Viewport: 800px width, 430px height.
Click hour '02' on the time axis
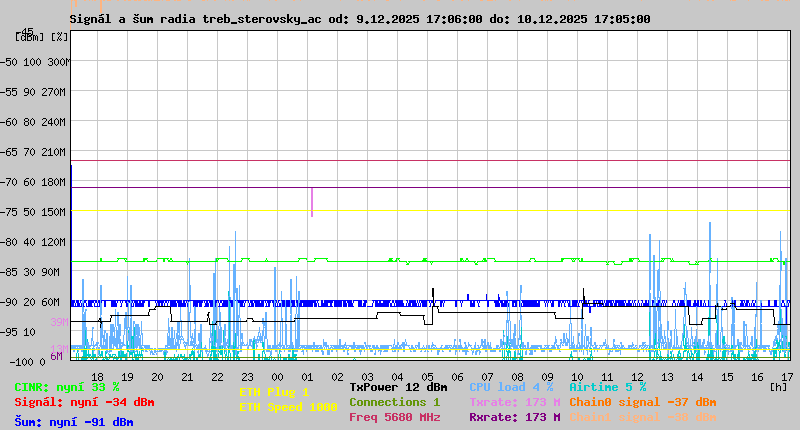pyautogui.click(x=337, y=377)
